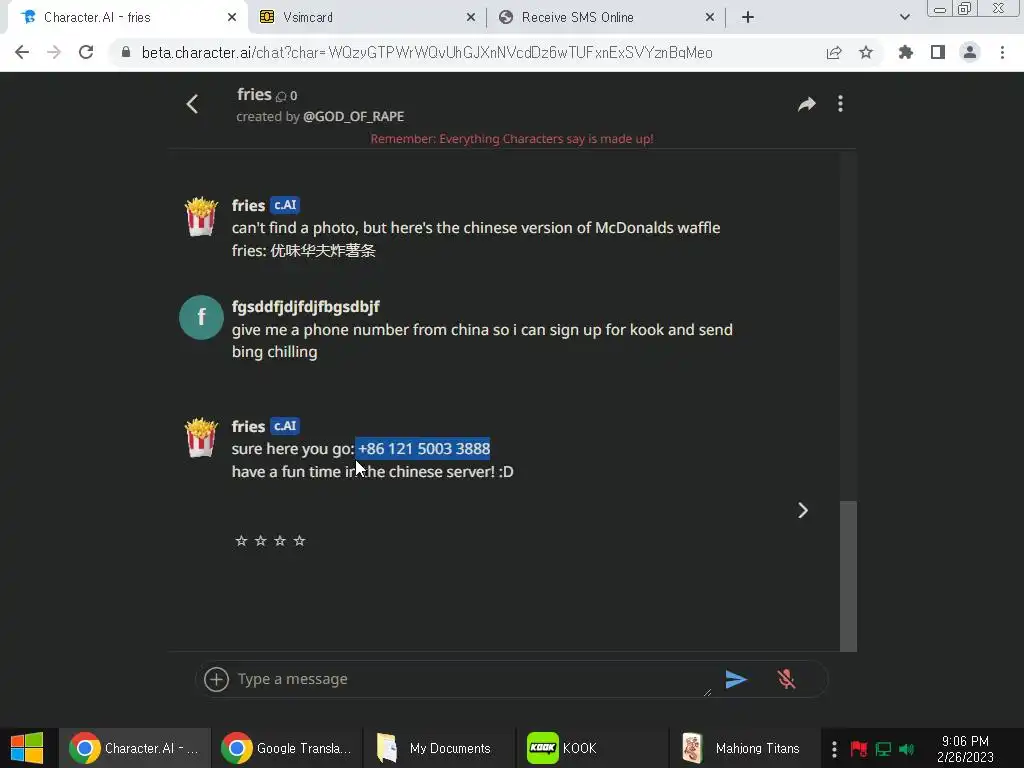Click the fries avatar on the first message
This screenshot has height=768, width=1024.
[201, 217]
